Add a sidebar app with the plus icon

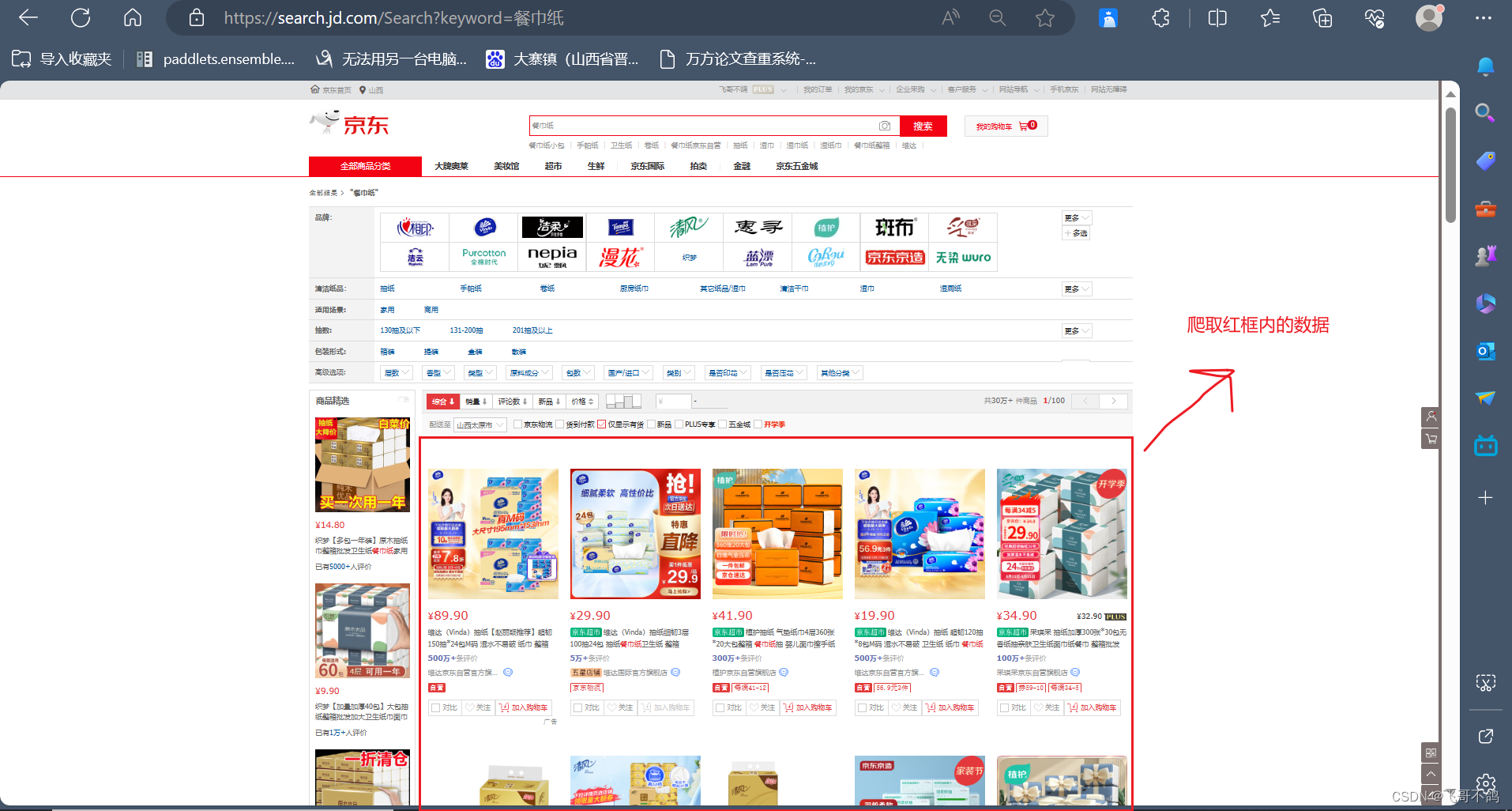[x=1485, y=498]
